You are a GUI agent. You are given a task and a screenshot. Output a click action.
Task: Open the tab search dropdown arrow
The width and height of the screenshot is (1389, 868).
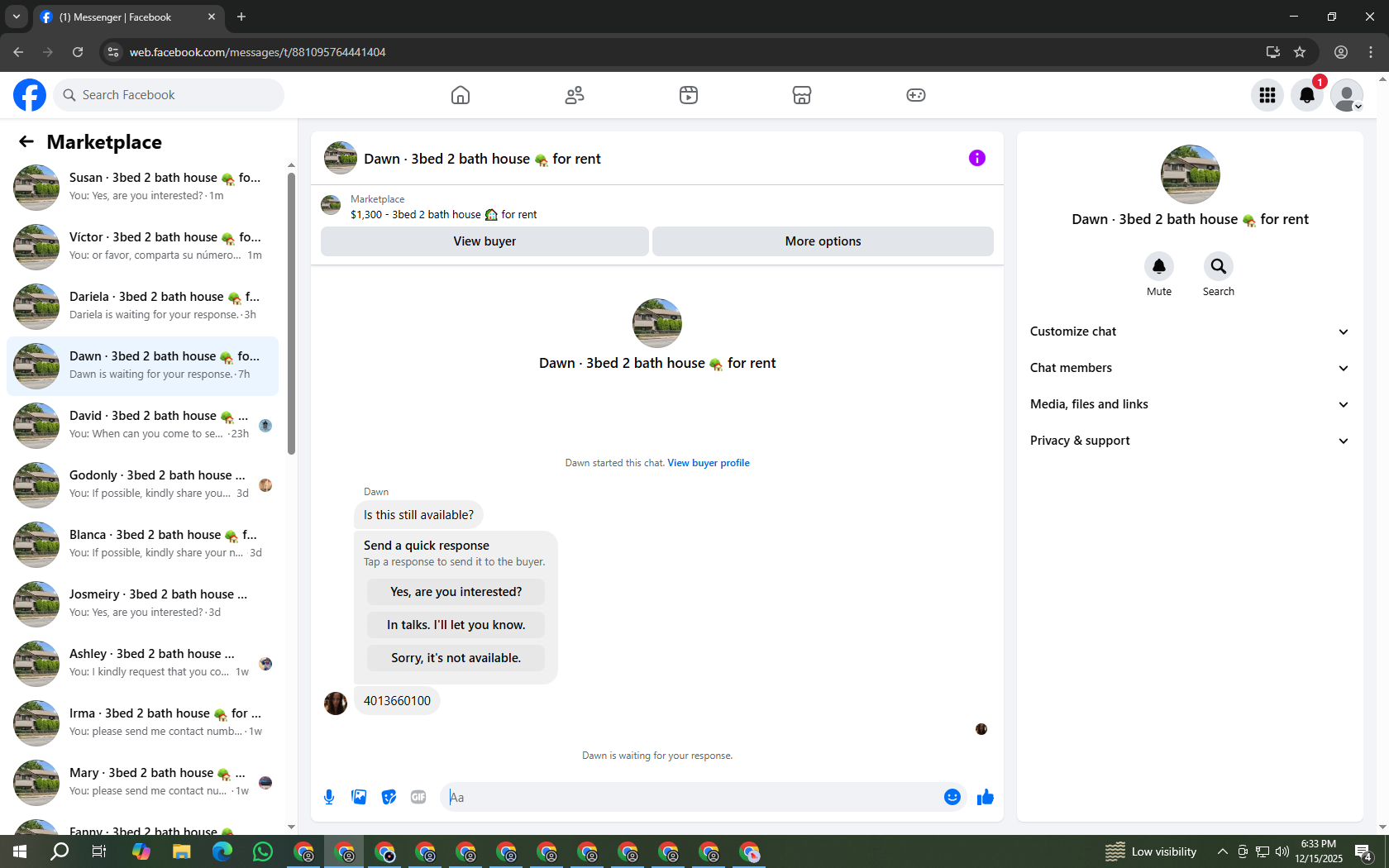click(x=16, y=17)
